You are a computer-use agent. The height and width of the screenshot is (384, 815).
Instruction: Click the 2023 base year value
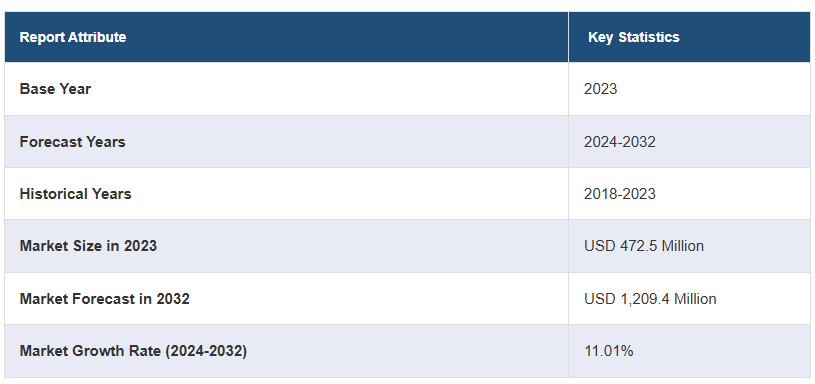coord(600,89)
